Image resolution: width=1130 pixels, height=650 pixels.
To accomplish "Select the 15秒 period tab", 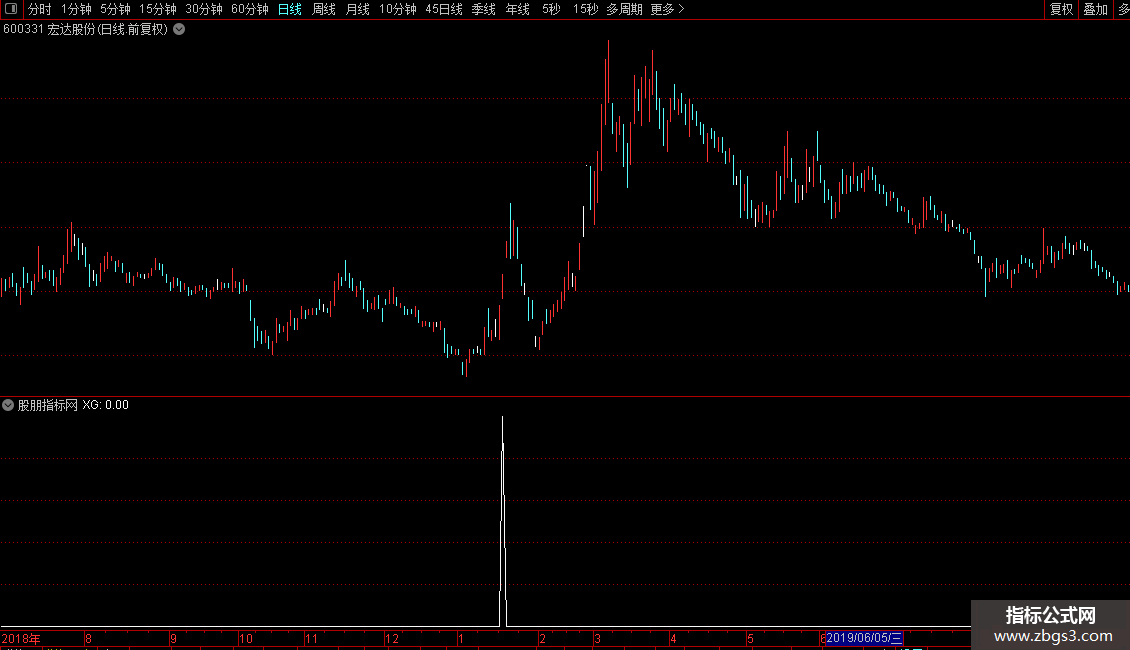I will 585,9.
